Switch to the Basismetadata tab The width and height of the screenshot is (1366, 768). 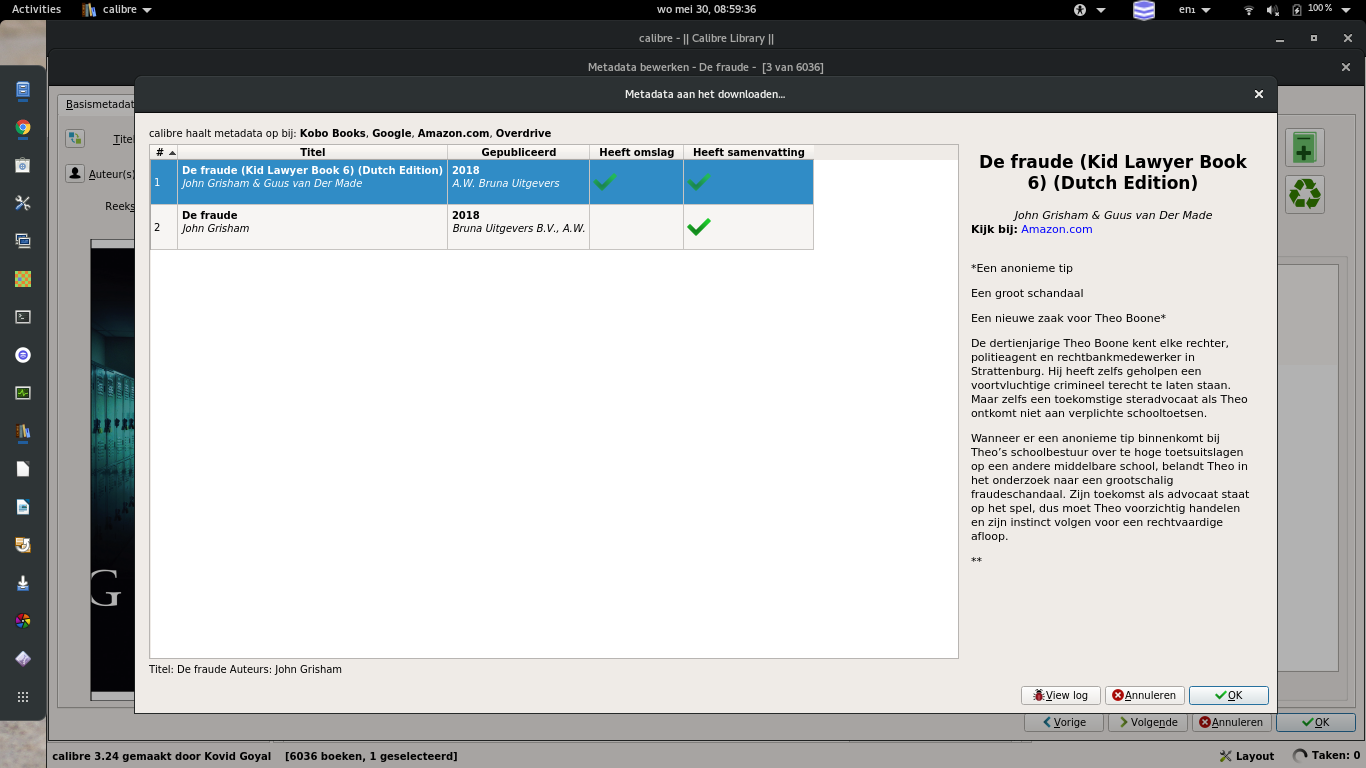coord(98,104)
